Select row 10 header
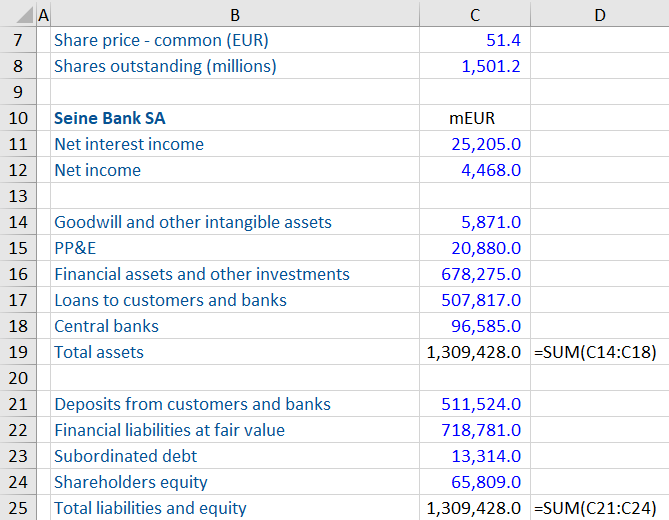Viewport: 669px width, 520px height. pyautogui.click(x=17, y=118)
